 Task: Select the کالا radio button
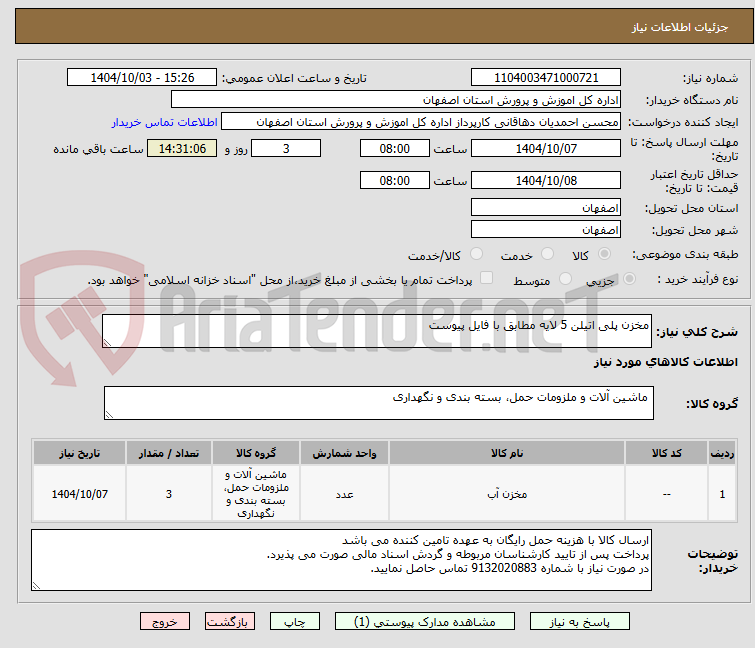tap(604, 254)
